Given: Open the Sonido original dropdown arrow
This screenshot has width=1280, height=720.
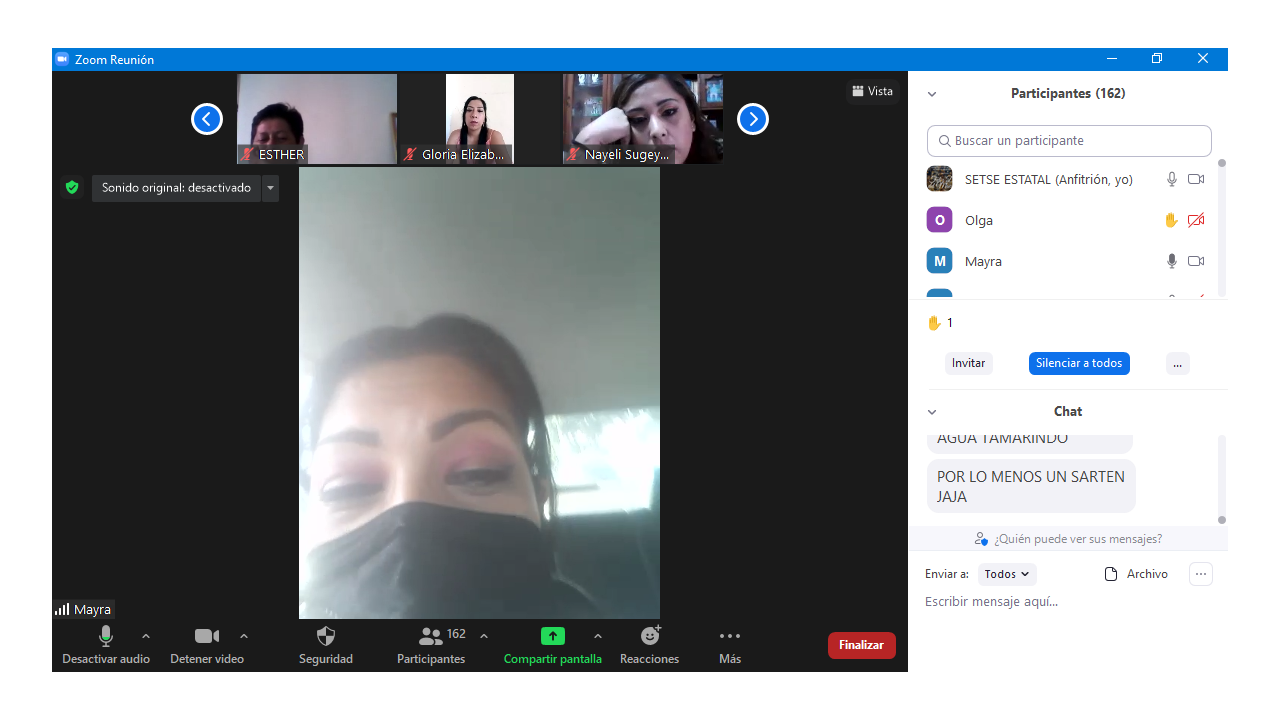Looking at the screenshot, I should (270, 188).
